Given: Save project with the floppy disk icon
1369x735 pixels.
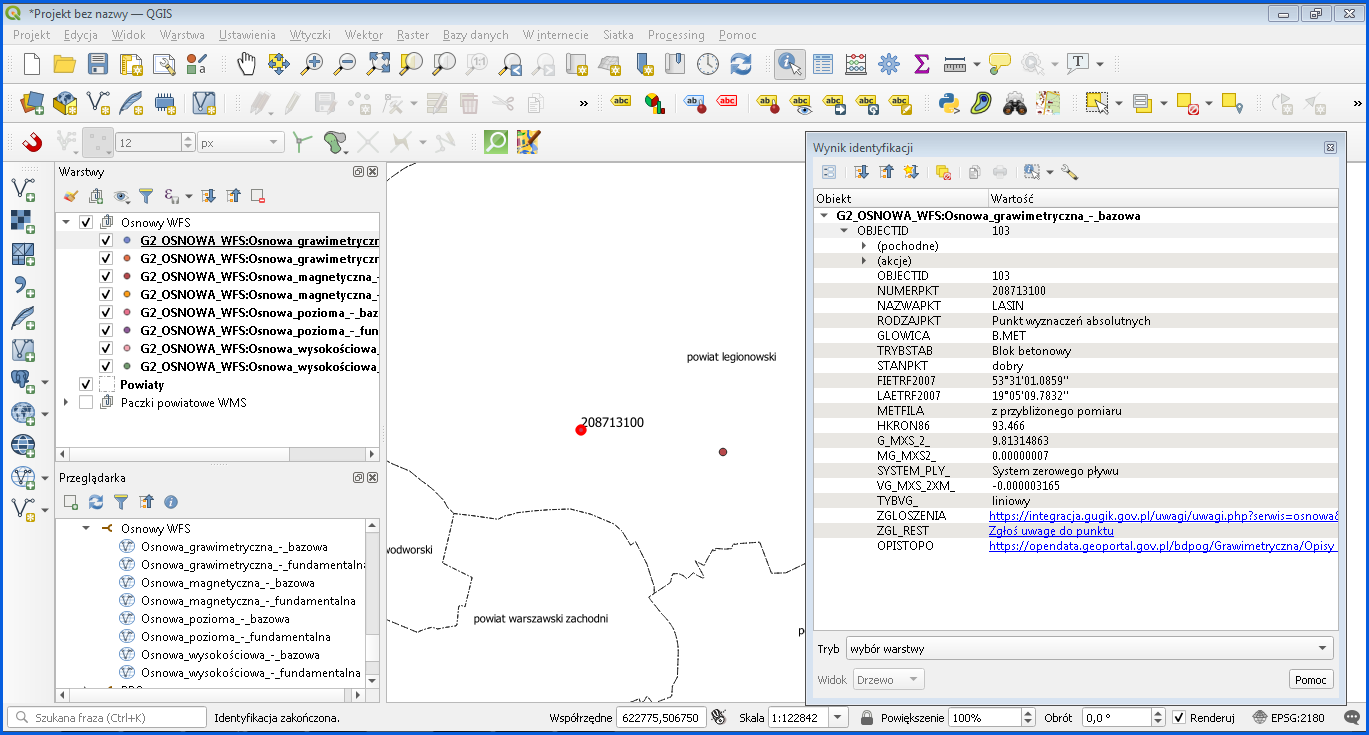Looking at the screenshot, I should tap(98, 64).
